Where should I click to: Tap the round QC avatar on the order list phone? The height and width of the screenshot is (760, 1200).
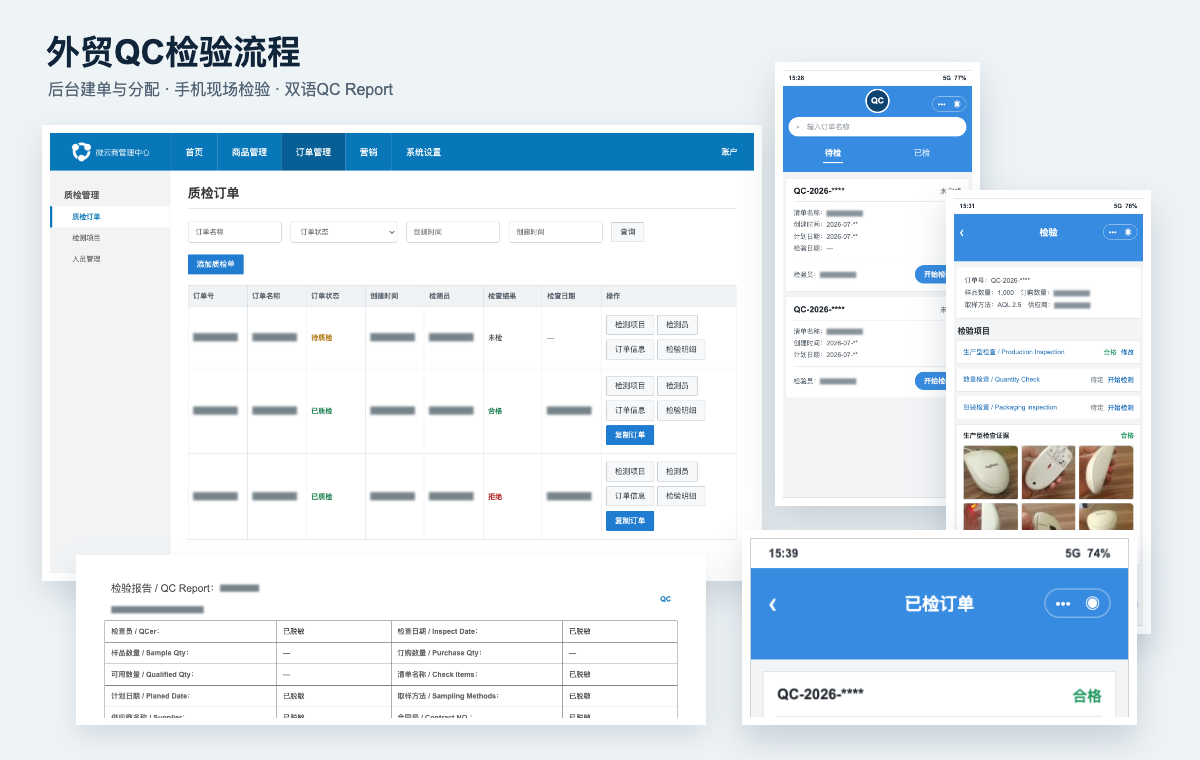pyautogui.click(x=877, y=100)
